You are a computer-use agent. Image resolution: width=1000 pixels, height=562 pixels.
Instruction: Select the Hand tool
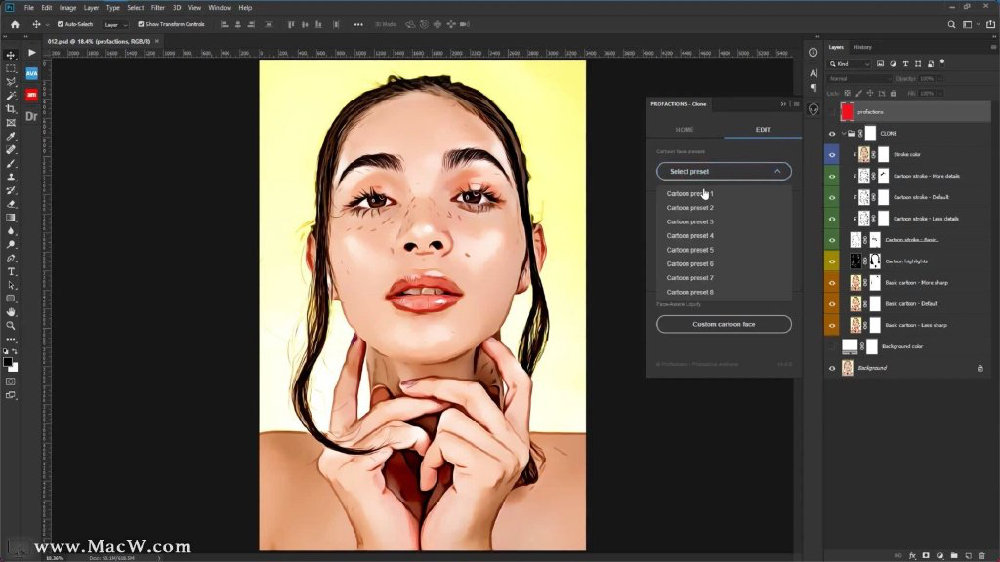tap(11, 312)
